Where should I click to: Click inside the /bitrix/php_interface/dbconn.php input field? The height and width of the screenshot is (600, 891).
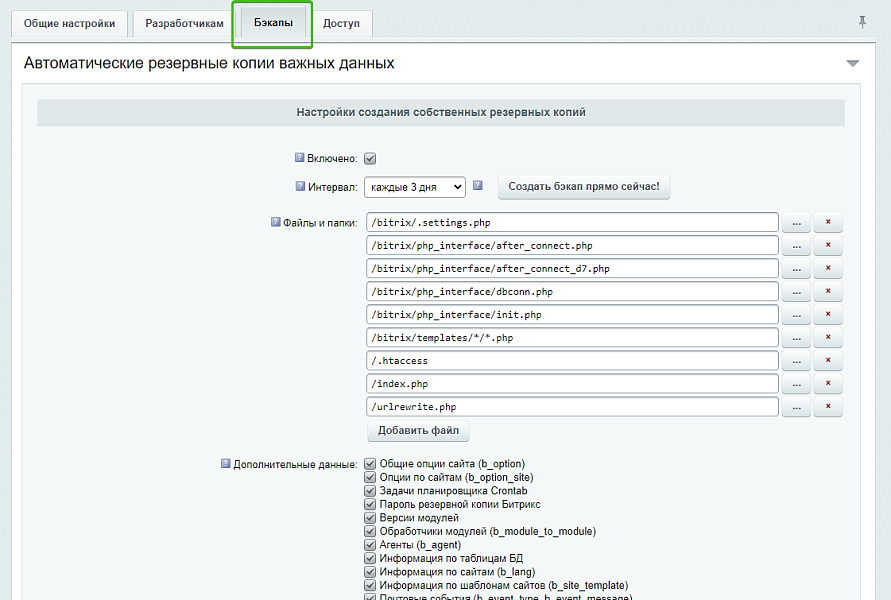(x=570, y=291)
